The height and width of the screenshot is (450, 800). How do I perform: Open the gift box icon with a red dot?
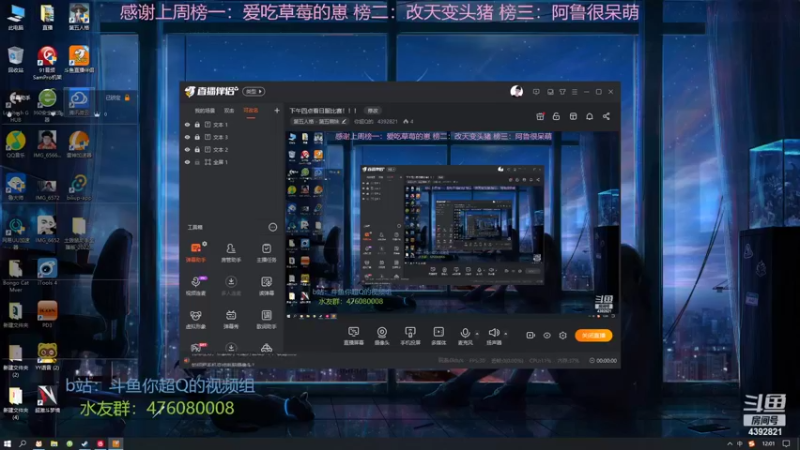pyautogui.click(x=540, y=116)
